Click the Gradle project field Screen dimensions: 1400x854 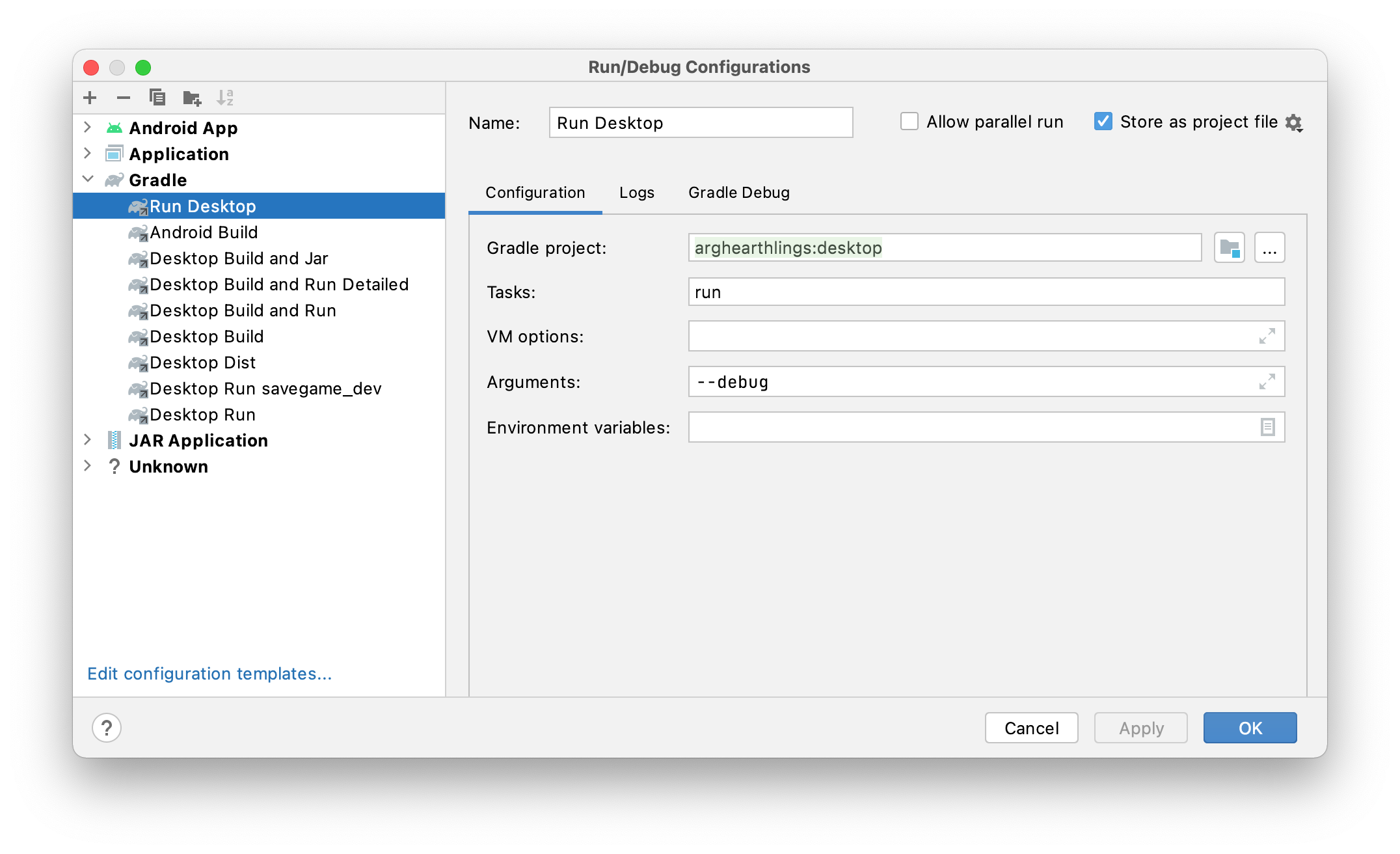tap(945, 248)
